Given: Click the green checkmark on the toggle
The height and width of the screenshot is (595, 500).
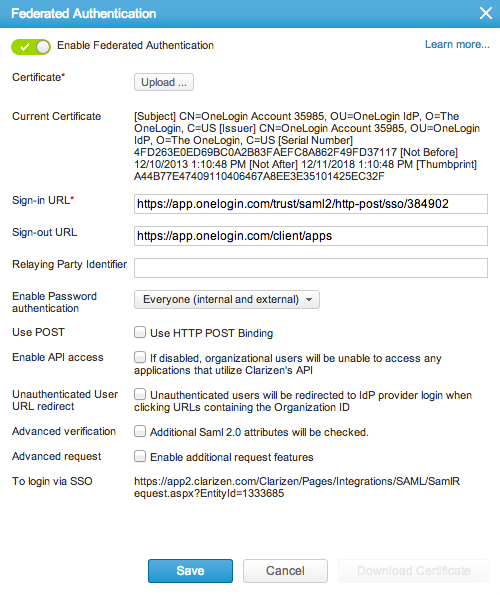Looking at the screenshot, I should pyautogui.click(x=25, y=47).
